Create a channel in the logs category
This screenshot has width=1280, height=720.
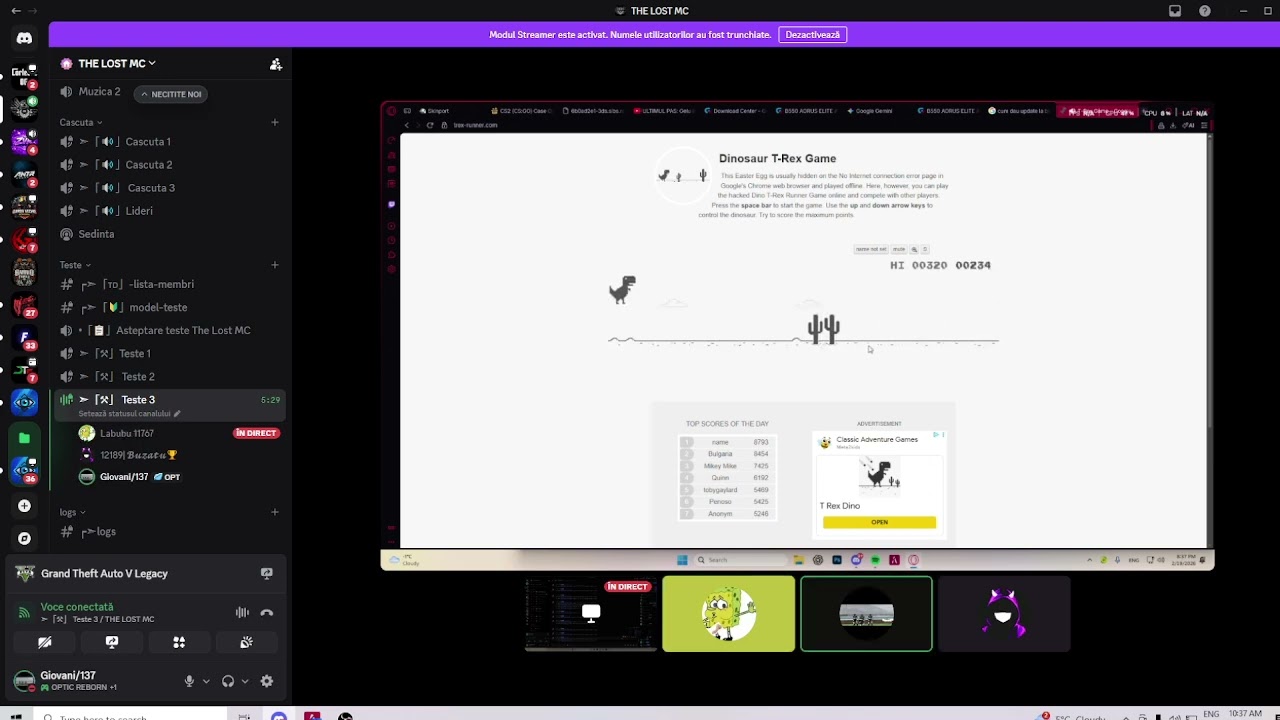click(x=275, y=512)
